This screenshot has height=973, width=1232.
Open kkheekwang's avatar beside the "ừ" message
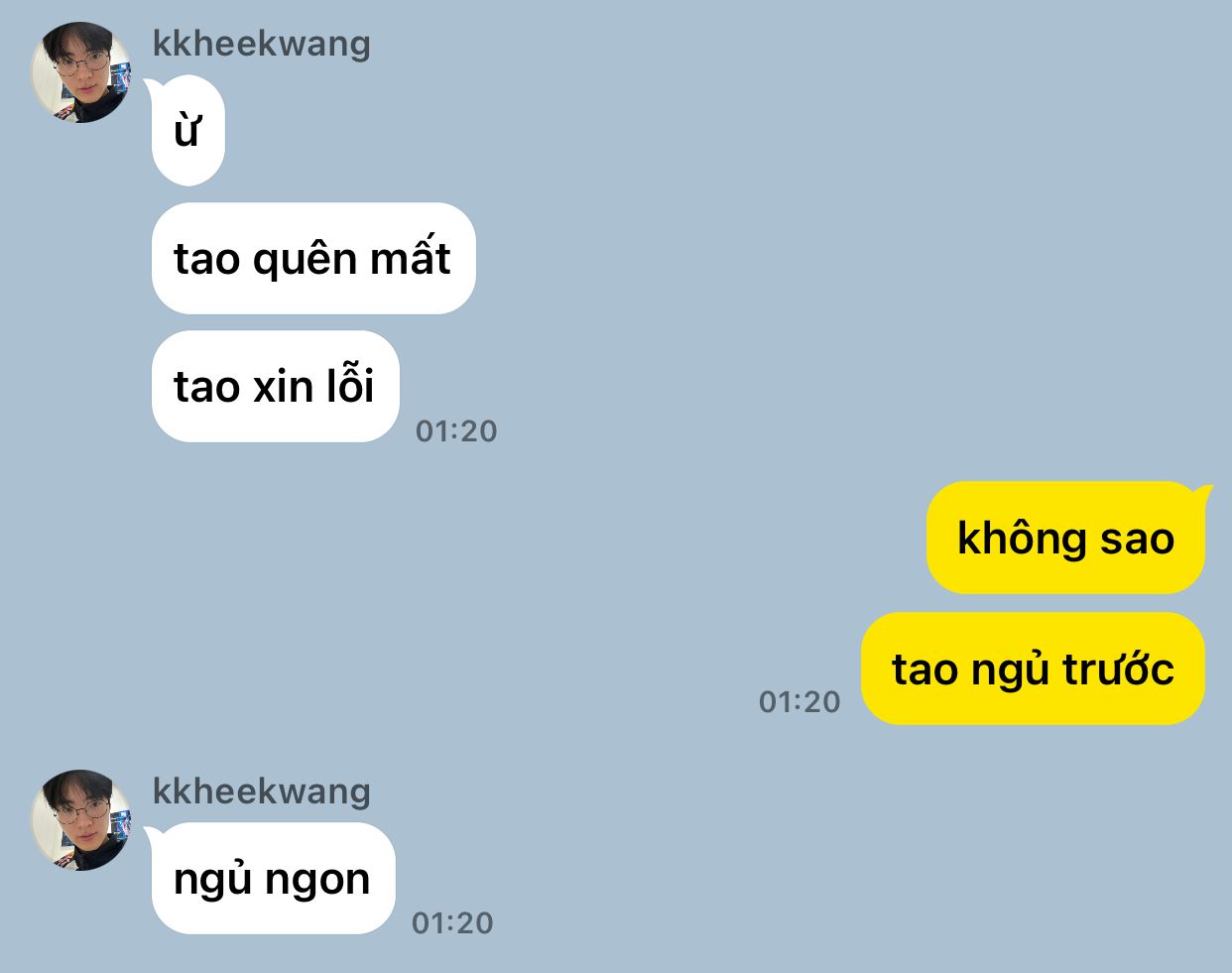coord(81,72)
